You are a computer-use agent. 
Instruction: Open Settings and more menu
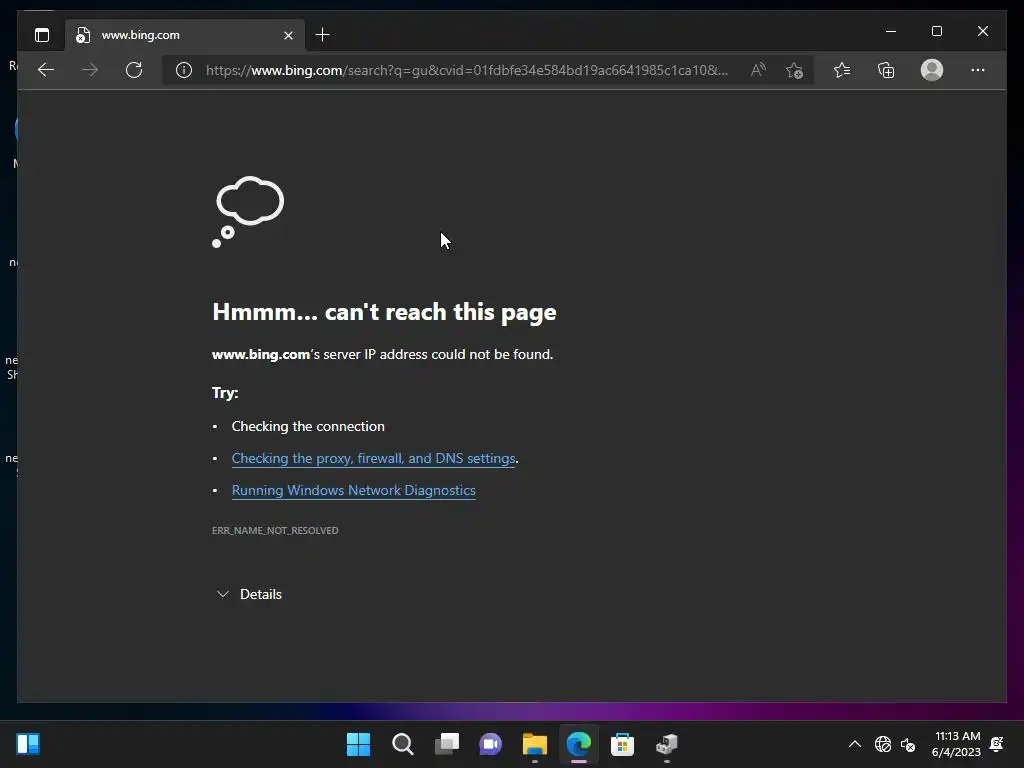978,70
